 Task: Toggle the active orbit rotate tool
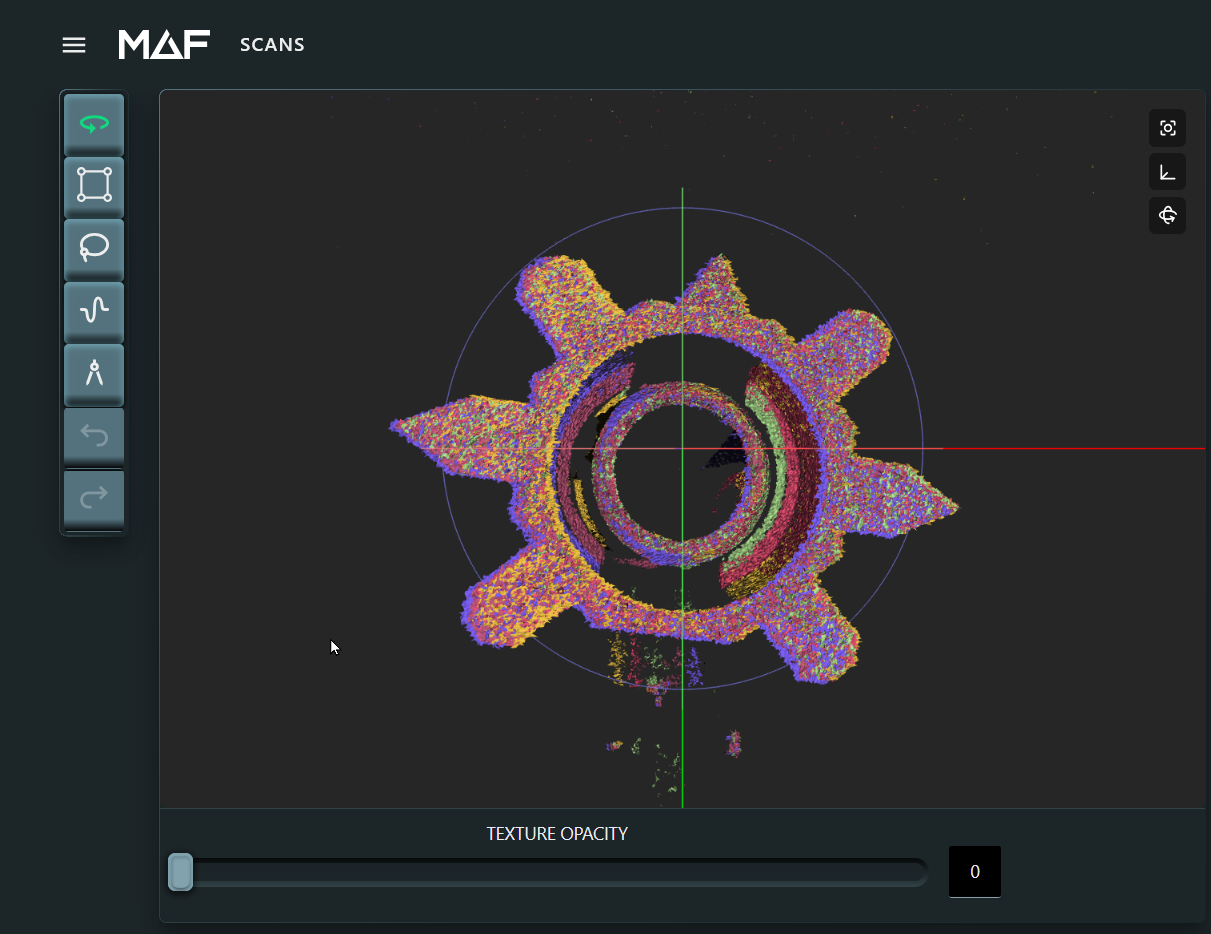tap(93, 123)
